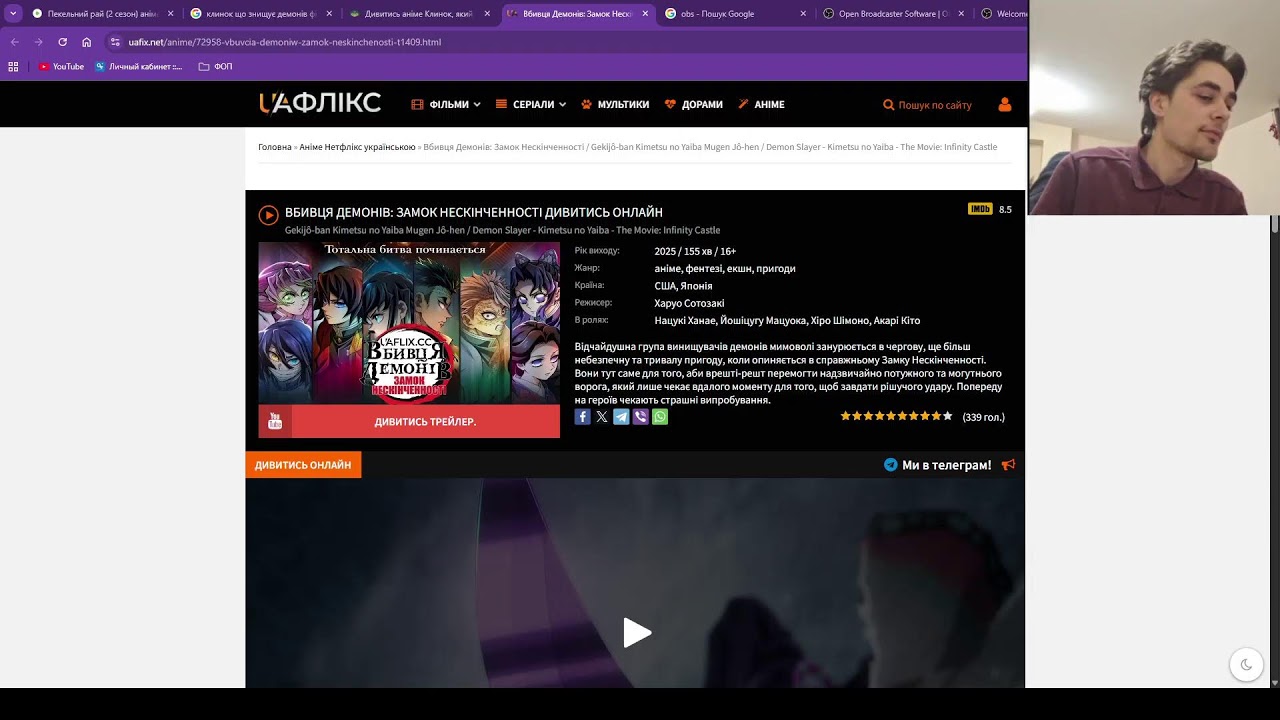Click the address bar URL

(x=285, y=42)
